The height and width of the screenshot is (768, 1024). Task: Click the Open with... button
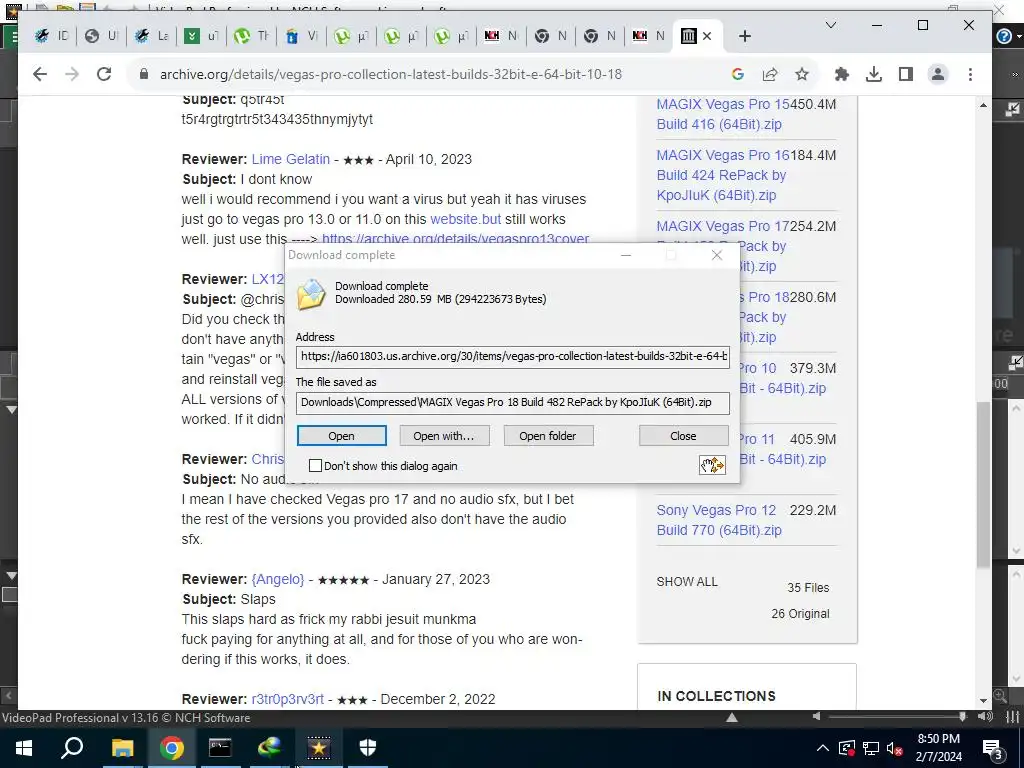pyautogui.click(x=444, y=436)
